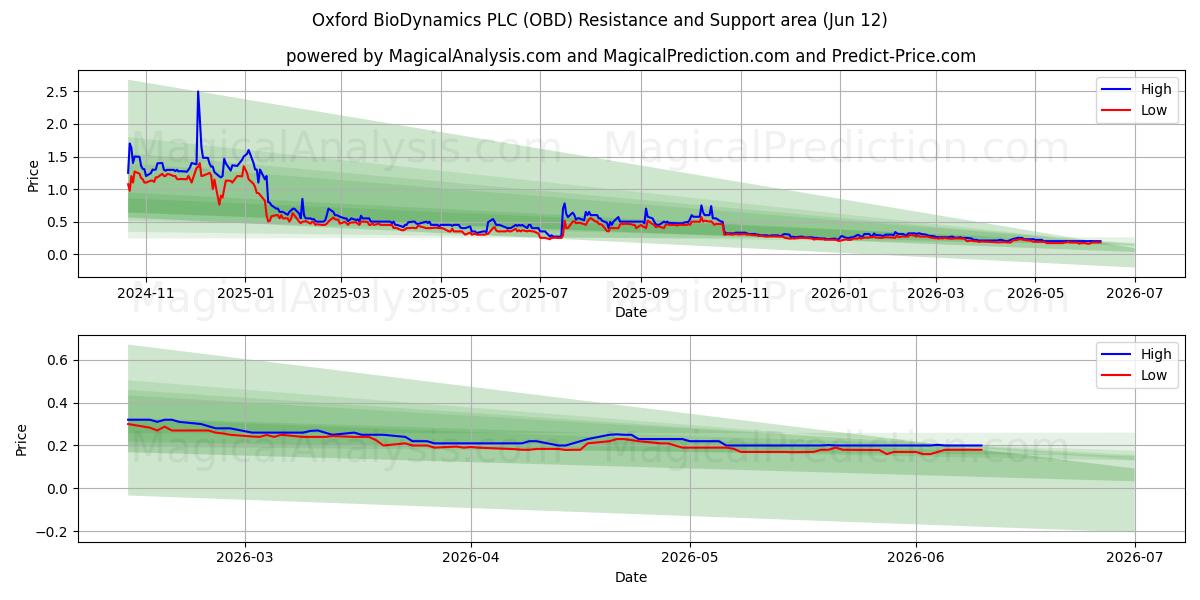Click the bottom chart y-axis value '−0.2'
Image resolution: width=1200 pixels, height=600 pixels.
point(51,532)
